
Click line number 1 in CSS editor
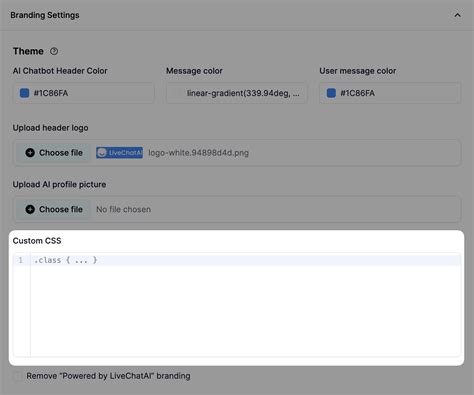click(21, 260)
